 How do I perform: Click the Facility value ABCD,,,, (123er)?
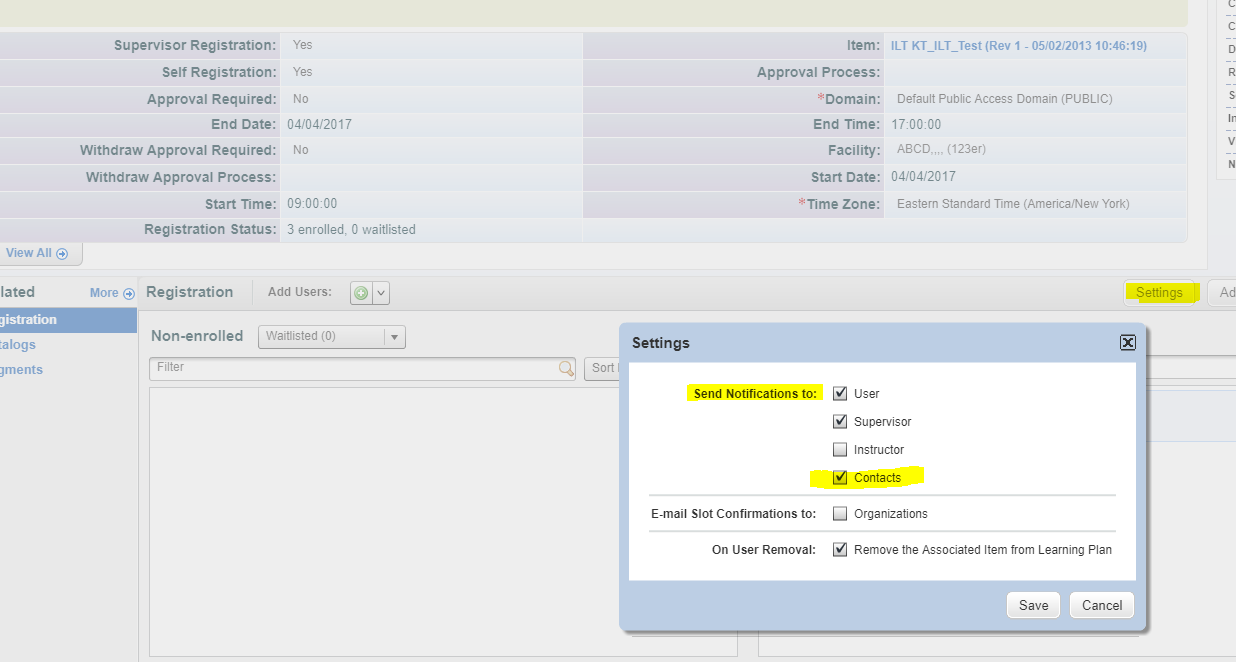click(x=941, y=150)
